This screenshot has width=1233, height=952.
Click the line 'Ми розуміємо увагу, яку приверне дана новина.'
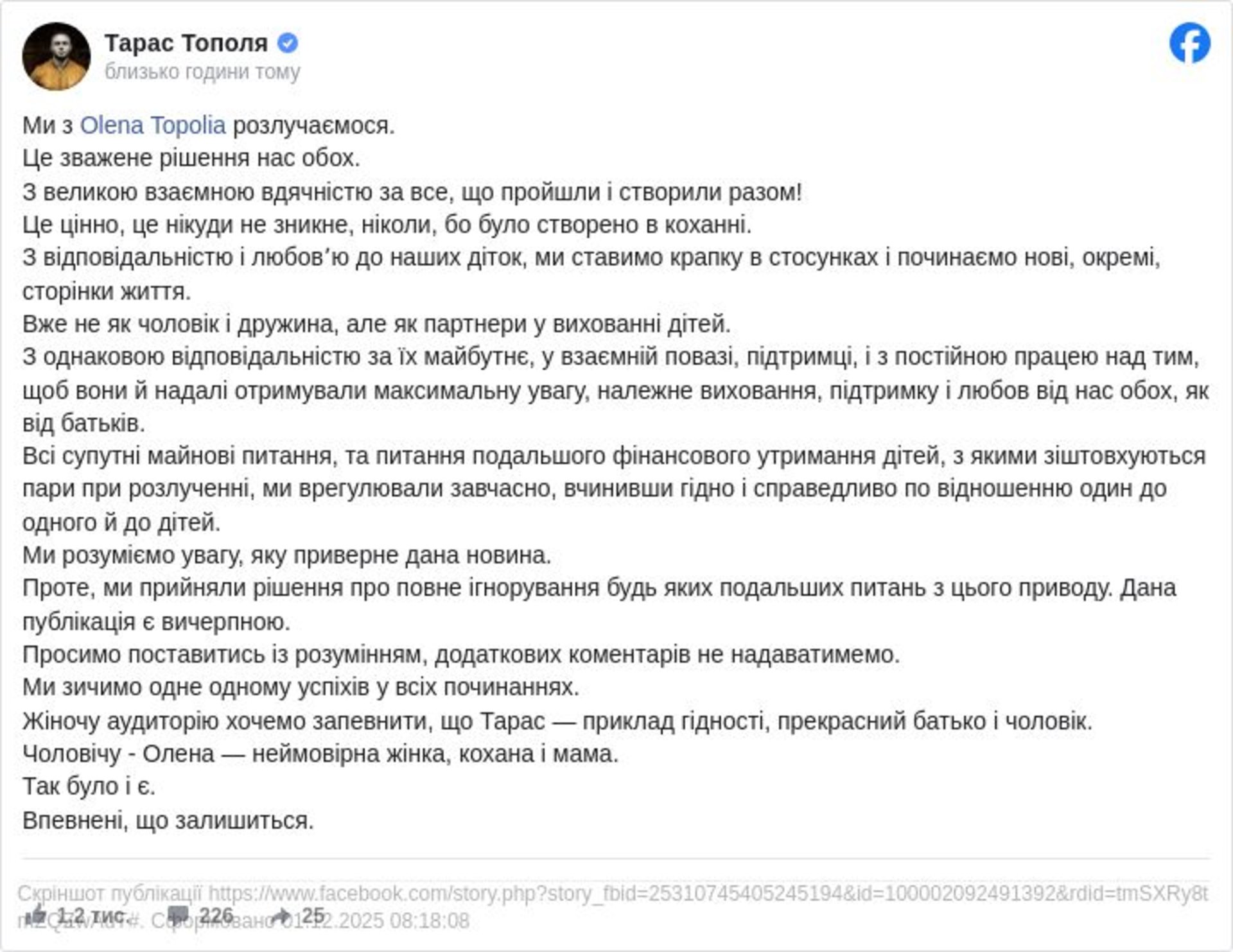click(x=287, y=555)
